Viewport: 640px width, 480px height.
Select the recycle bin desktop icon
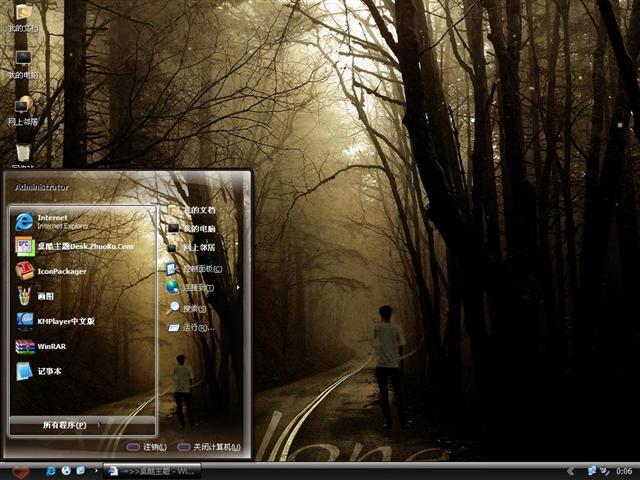pyautogui.click(x=23, y=155)
